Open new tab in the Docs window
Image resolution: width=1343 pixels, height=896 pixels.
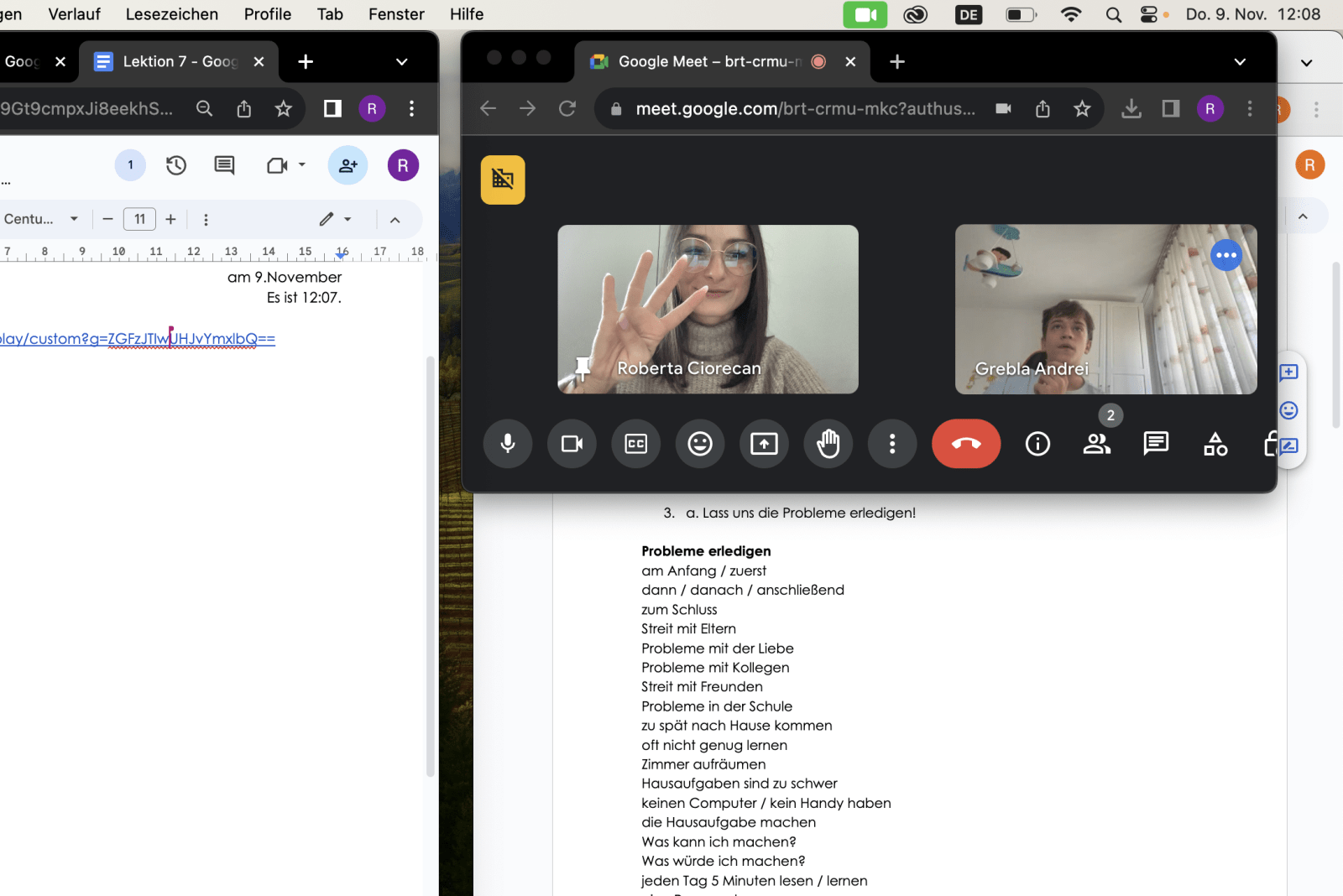[306, 61]
